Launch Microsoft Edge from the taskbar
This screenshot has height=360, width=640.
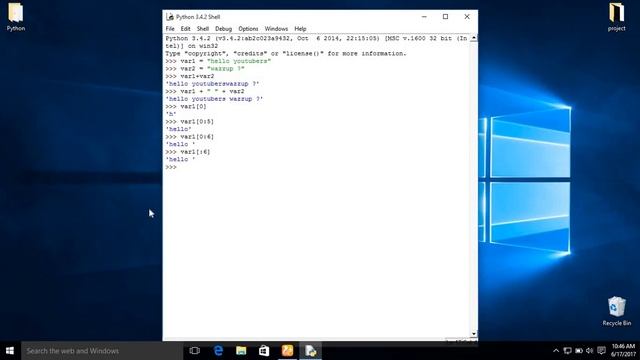[x=218, y=351]
